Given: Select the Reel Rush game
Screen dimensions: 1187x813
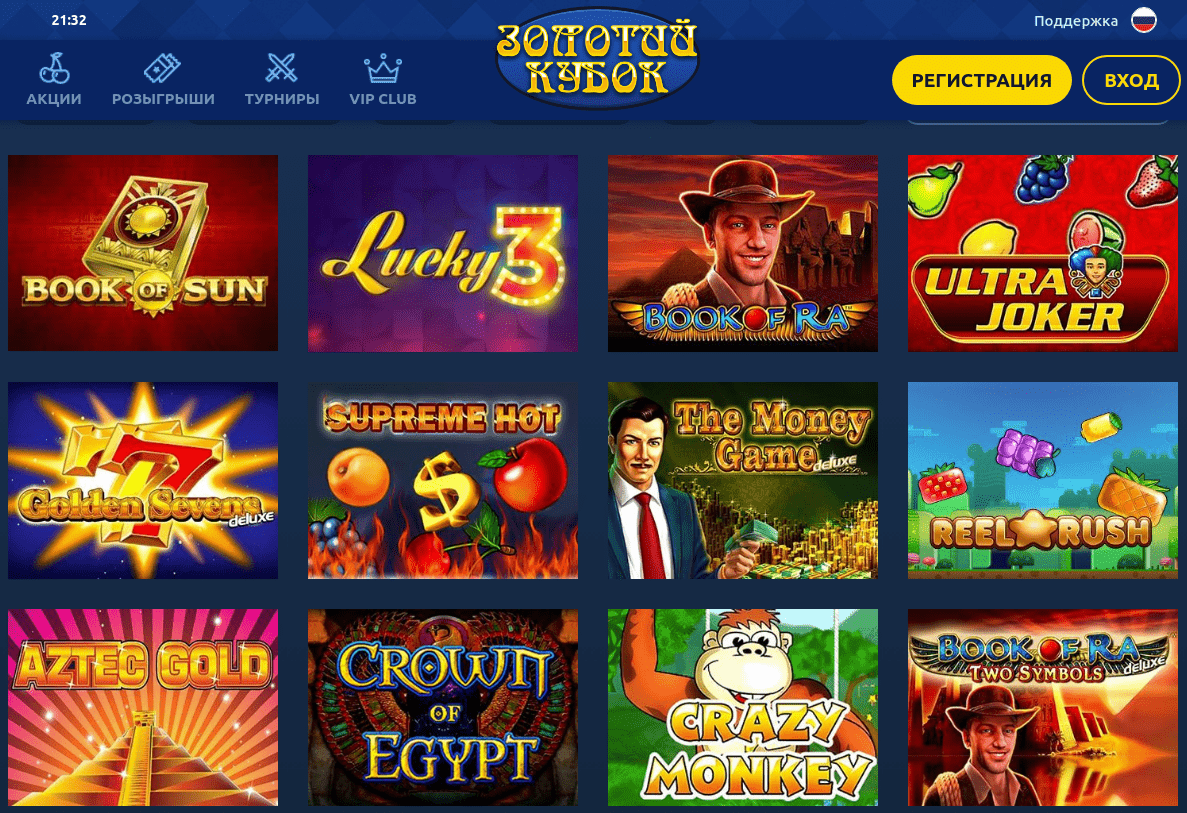Looking at the screenshot, I should point(1042,480).
